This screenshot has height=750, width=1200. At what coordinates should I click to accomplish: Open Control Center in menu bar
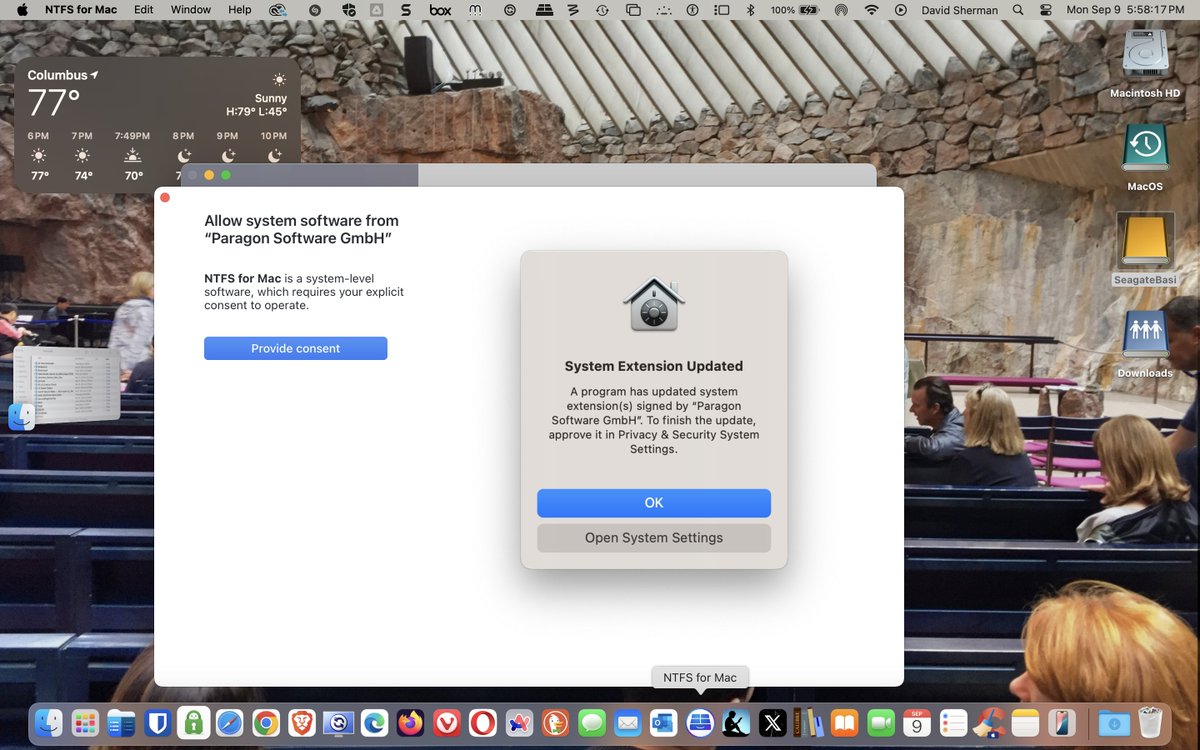(1046, 10)
